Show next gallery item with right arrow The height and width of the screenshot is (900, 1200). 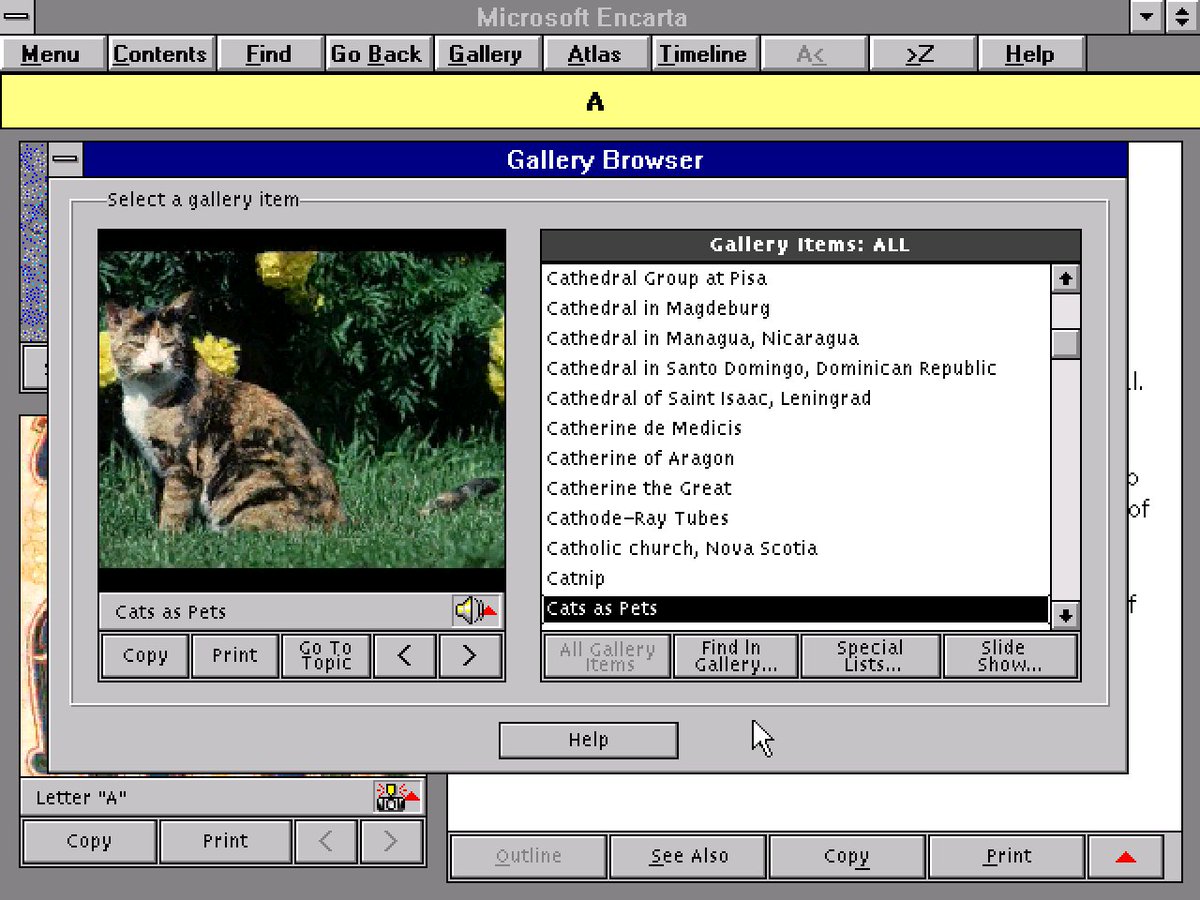pyautogui.click(x=469, y=656)
